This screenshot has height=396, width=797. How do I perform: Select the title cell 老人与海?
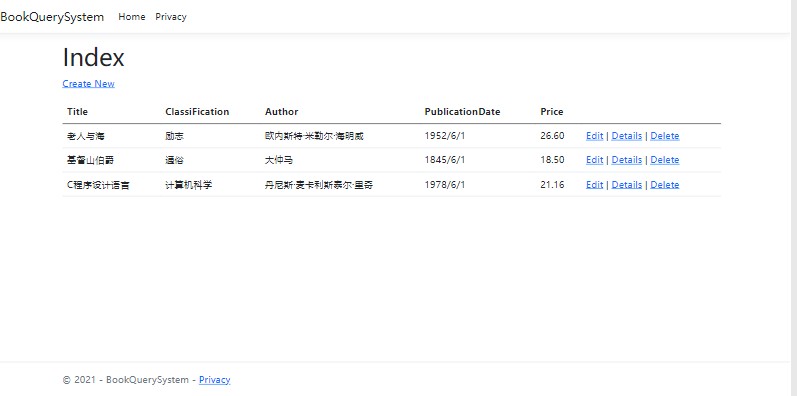[85, 136]
